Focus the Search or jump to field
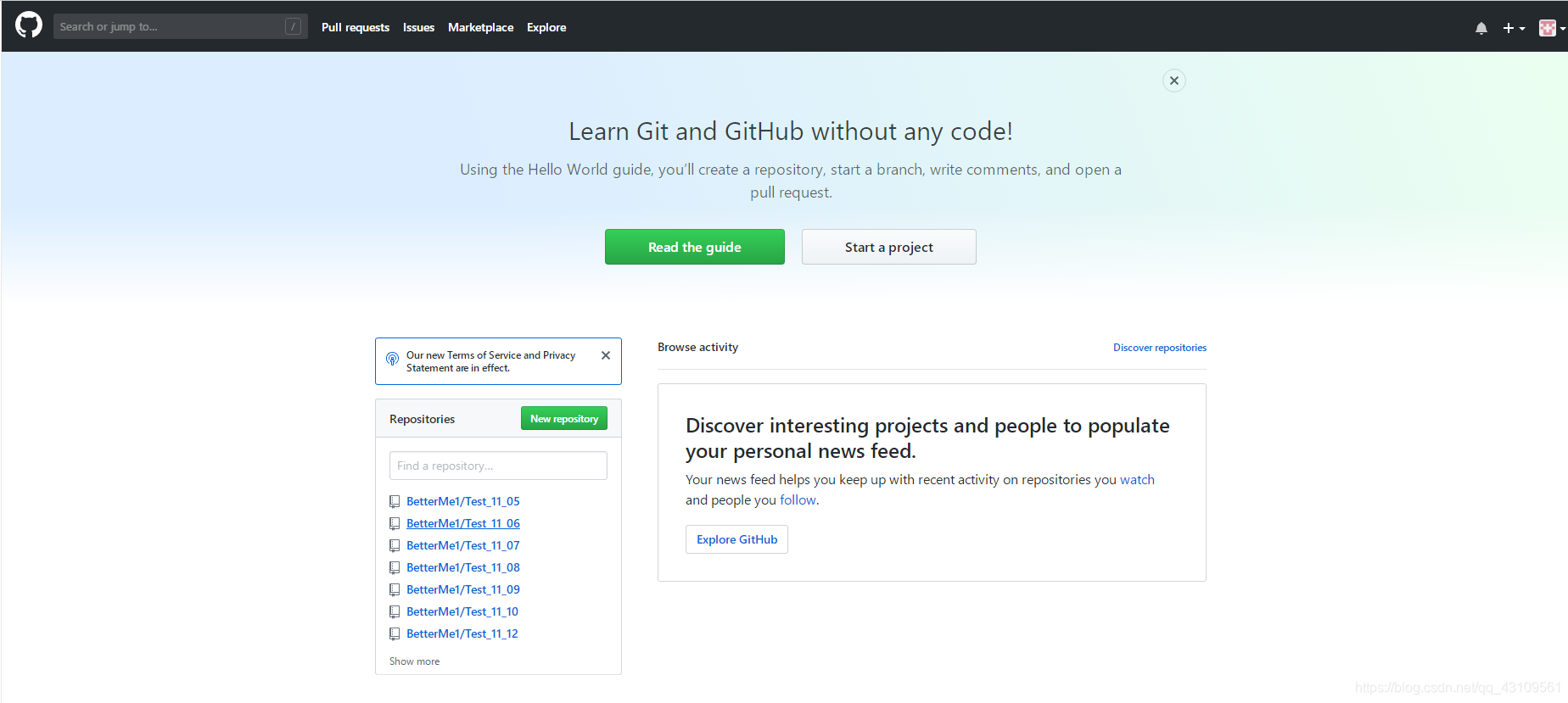The width and height of the screenshot is (1568, 703). (180, 26)
